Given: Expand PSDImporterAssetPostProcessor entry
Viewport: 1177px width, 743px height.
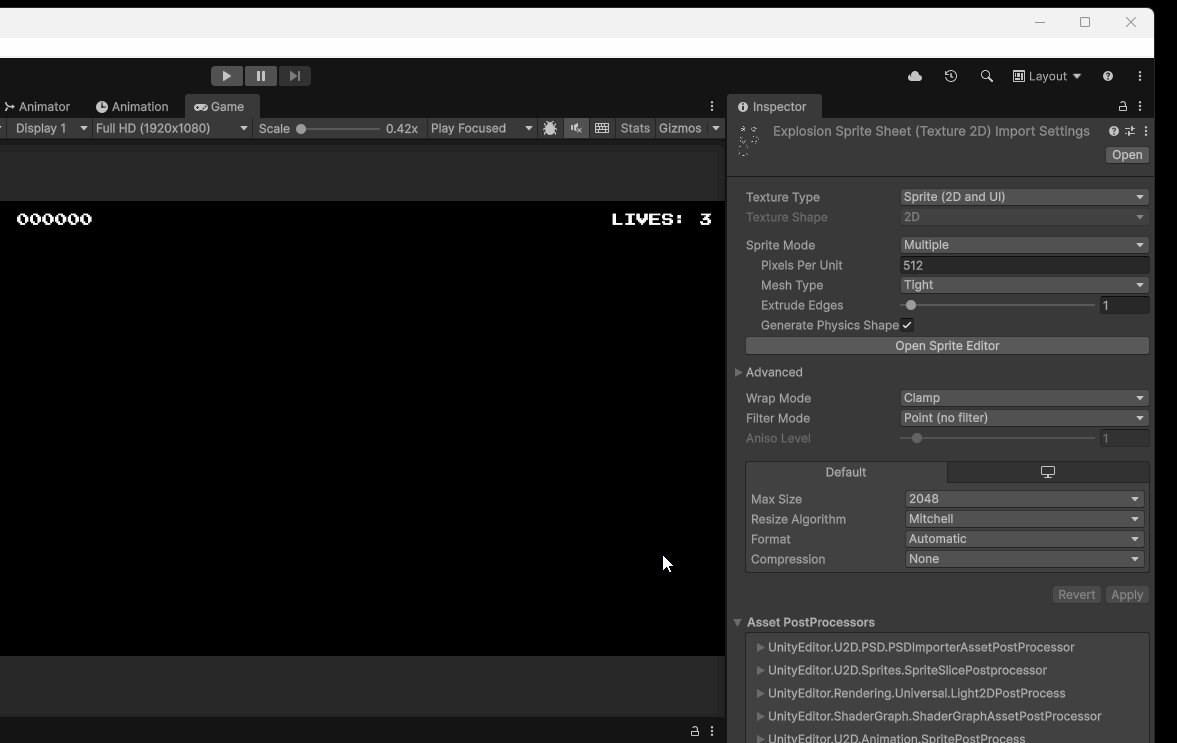Looking at the screenshot, I should 760,647.
